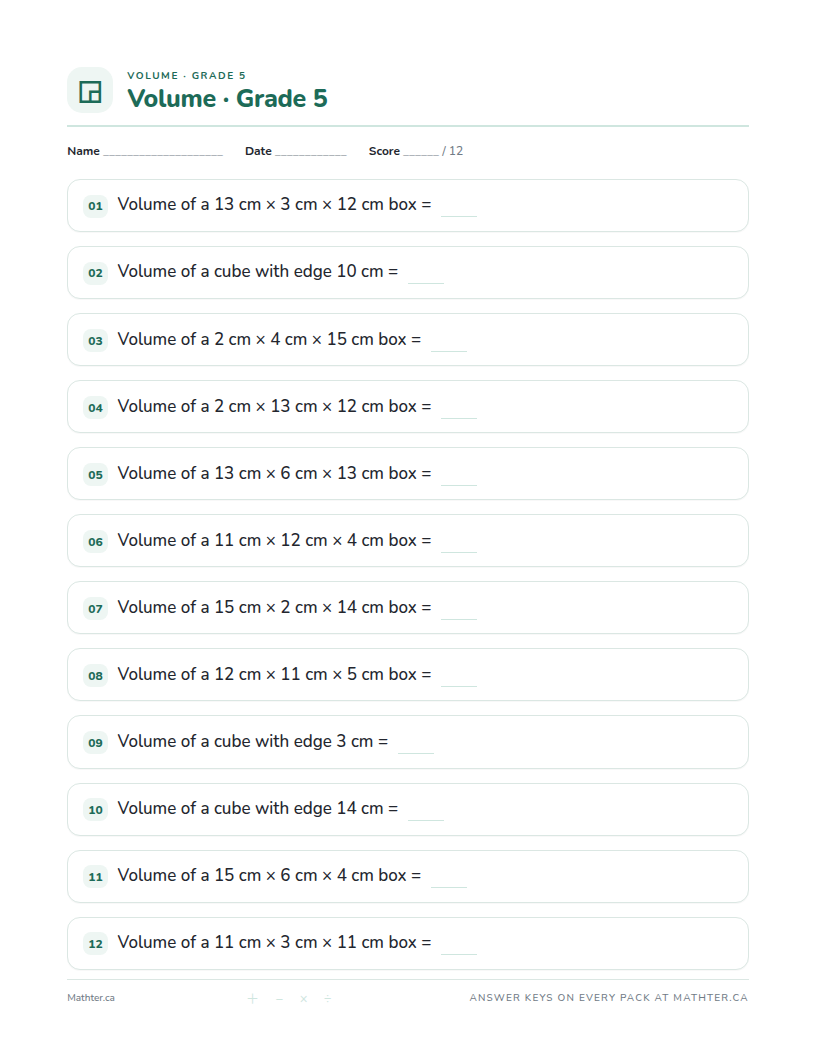Click the text "Volume of a 13 cm × 3 cm × 12 cm box"
The width and height of the screenshot is (816, 1056).
coord(267,204)
